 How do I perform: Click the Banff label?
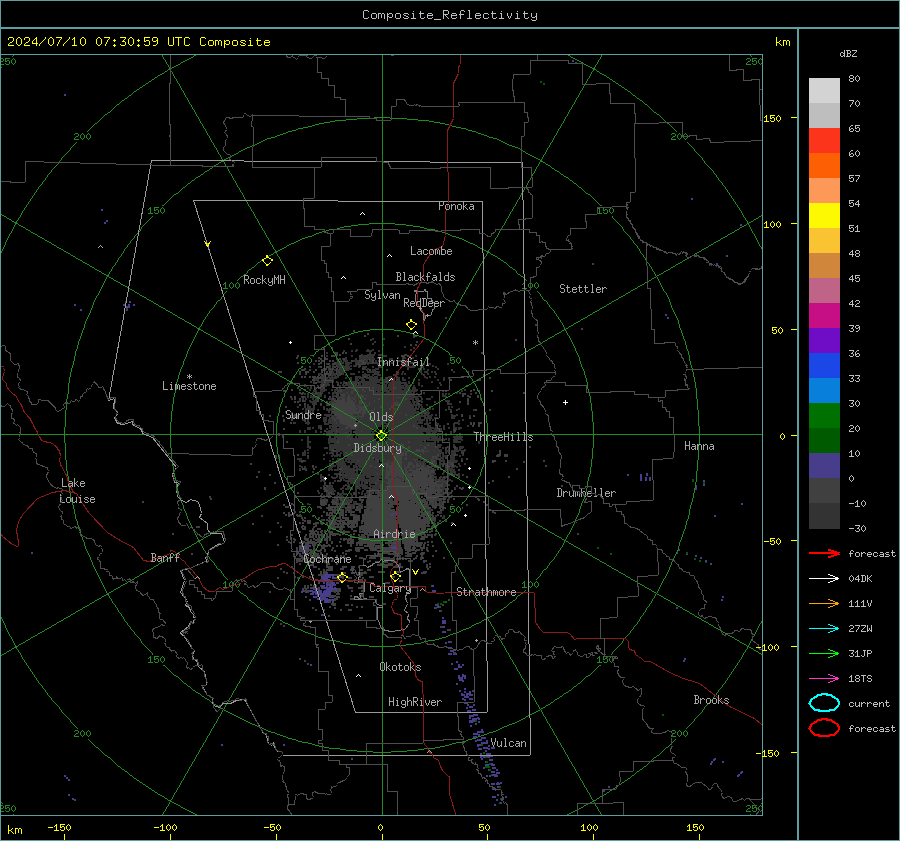165,557
